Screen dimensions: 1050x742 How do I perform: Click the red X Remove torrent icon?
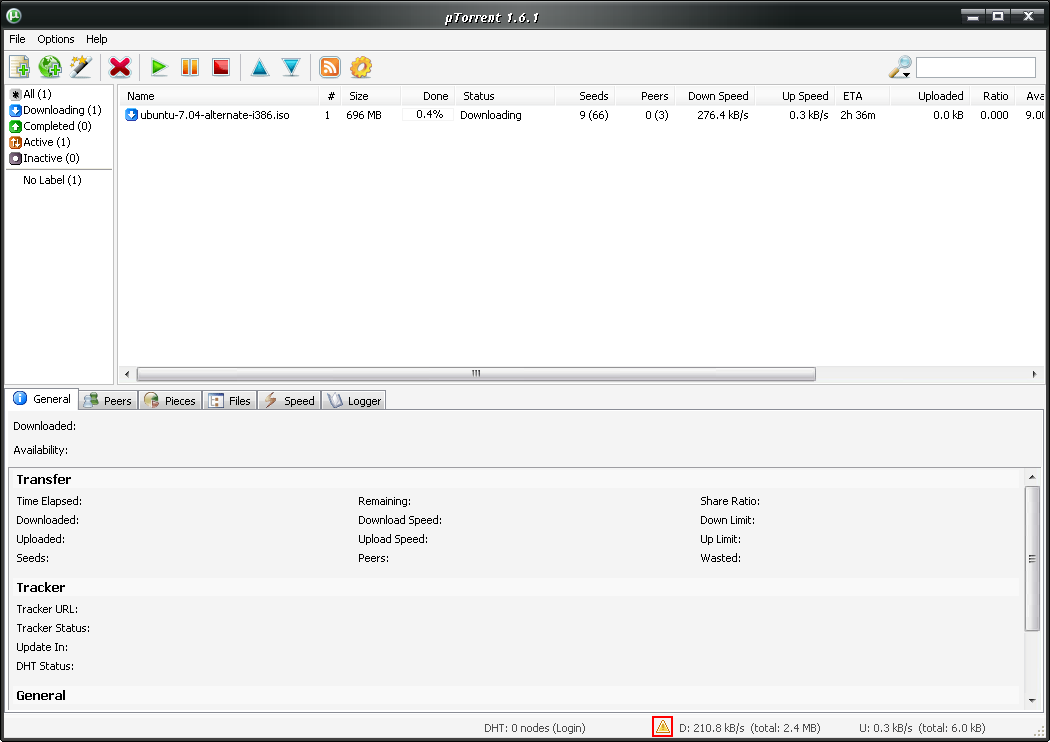tap(120, 67)
